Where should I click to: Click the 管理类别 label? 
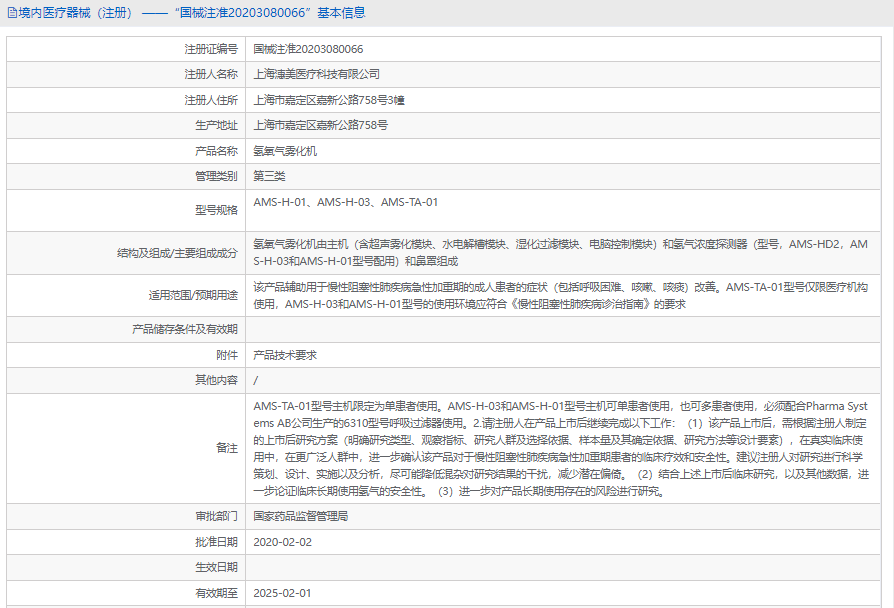[216, 176]
